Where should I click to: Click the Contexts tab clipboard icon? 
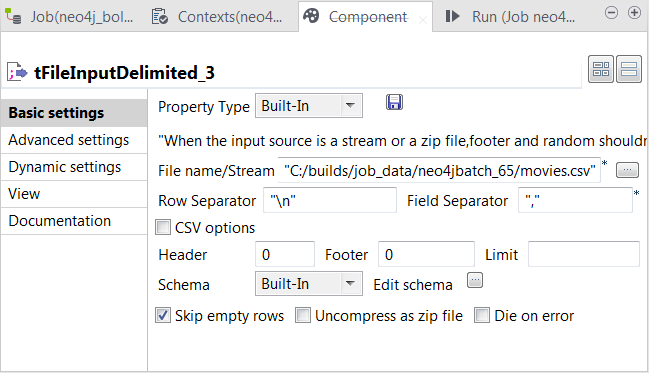coord(159,17)
